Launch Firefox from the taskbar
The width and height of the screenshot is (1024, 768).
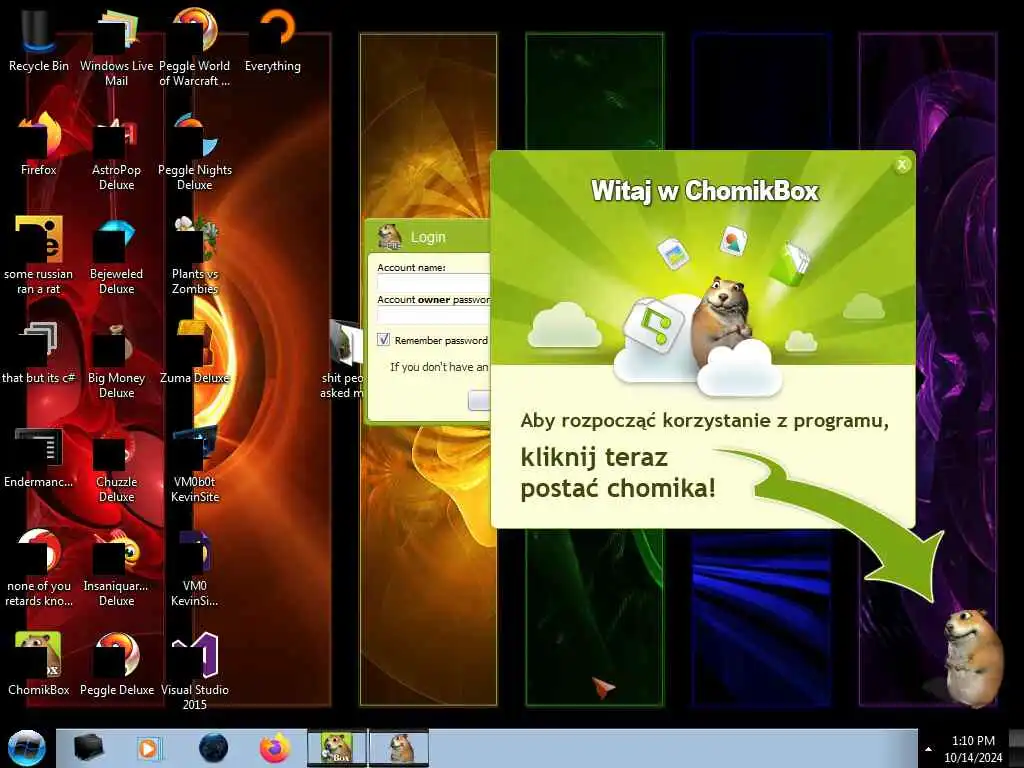tap(275, 748)
